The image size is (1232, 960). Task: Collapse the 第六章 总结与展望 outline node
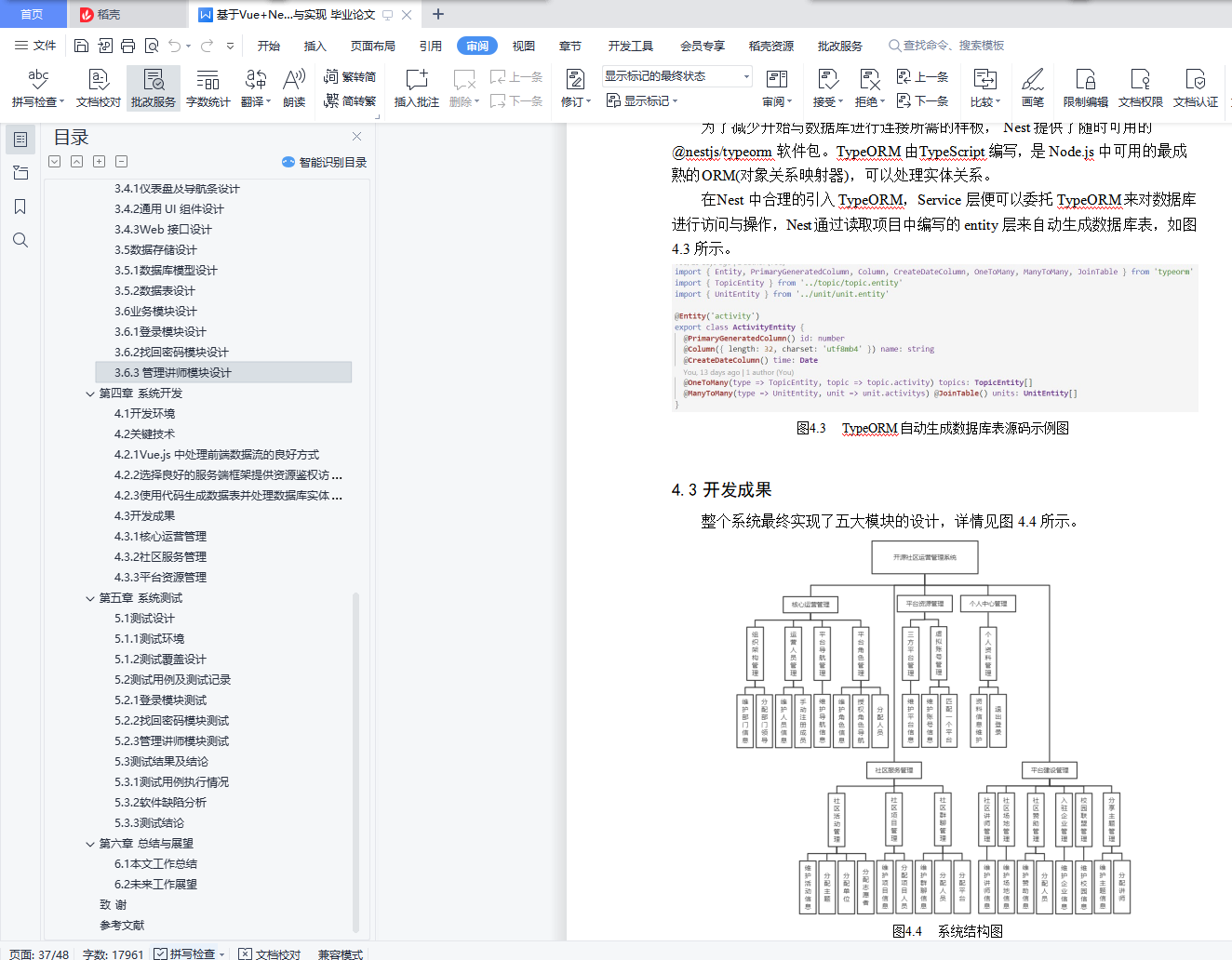(x=90, y=844)
